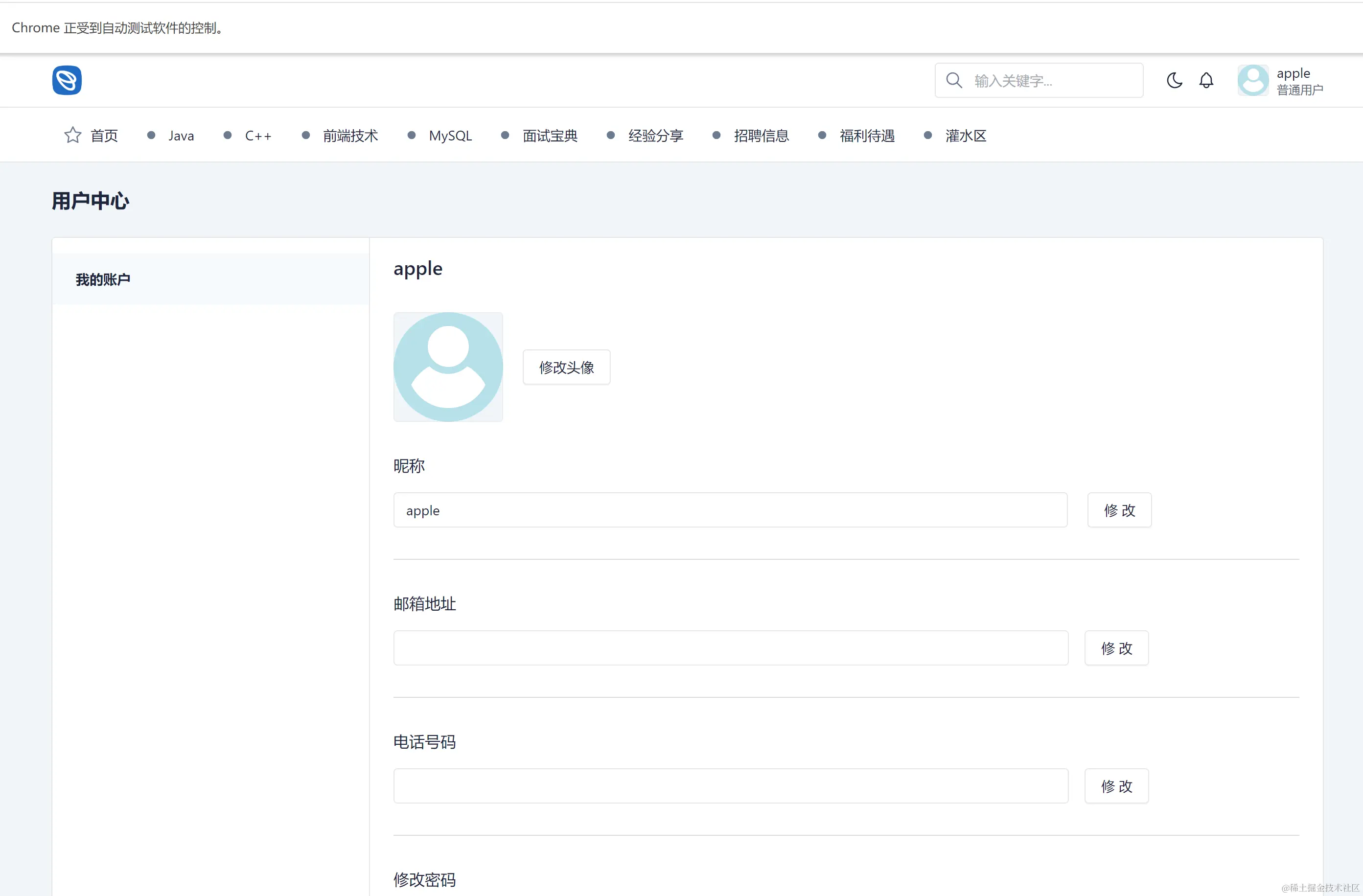Select 我的账户 sidebar tab
This screenshot has width=1363, height=896.
[103, 279]
